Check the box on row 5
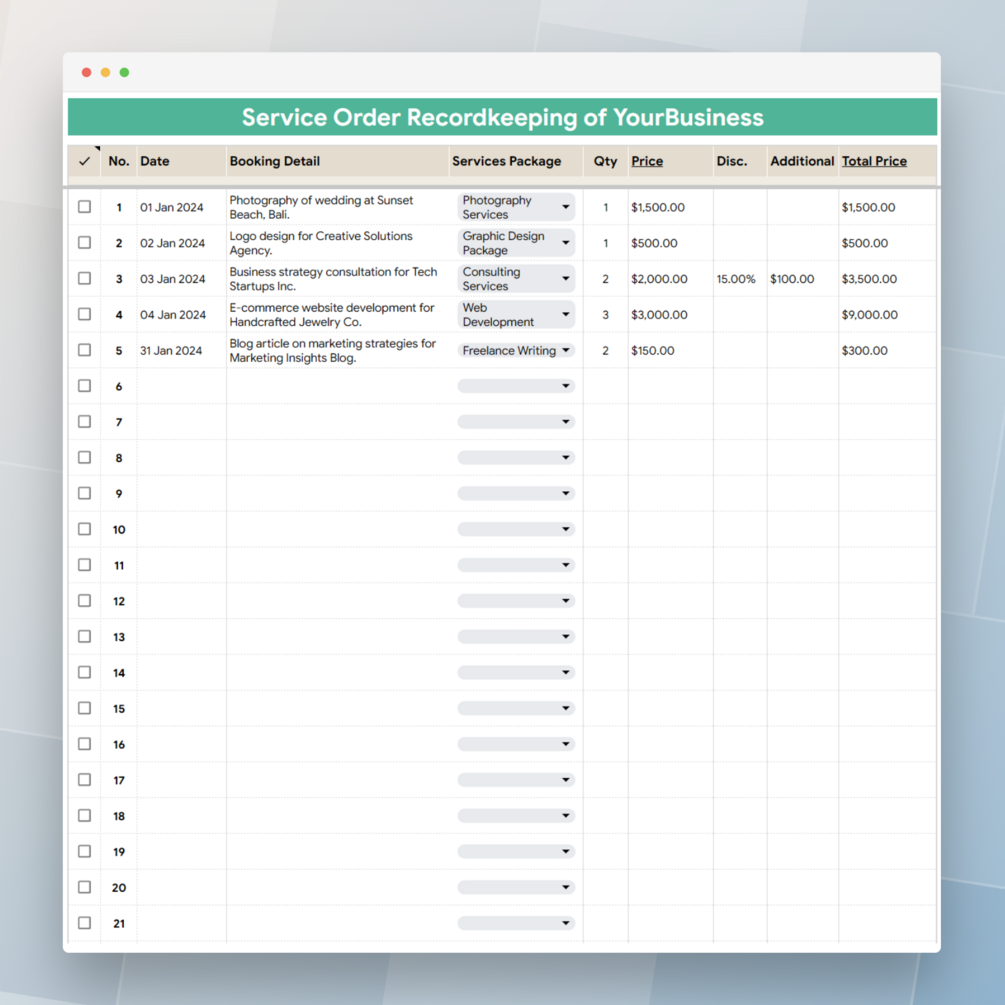 84,351
